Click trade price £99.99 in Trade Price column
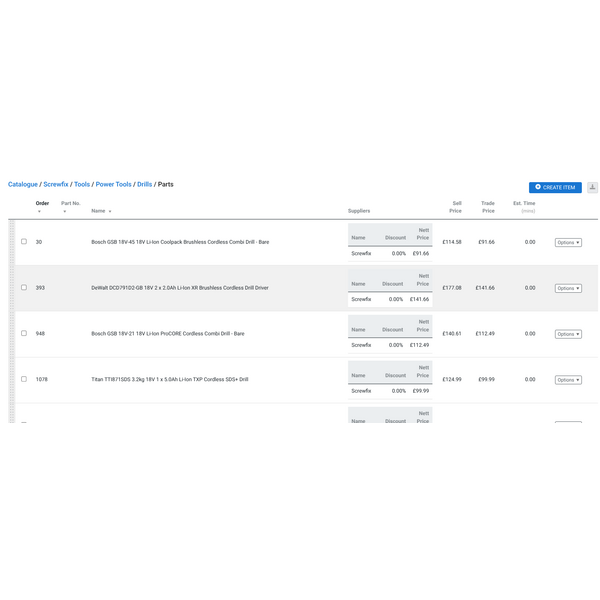Image resolution: width=600 pixels, height=600 pixels. (486, 379)
